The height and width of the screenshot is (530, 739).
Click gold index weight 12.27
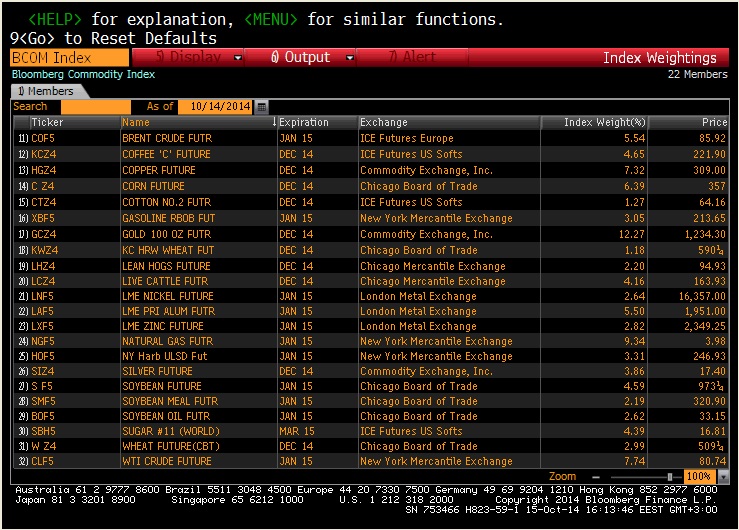632,235
